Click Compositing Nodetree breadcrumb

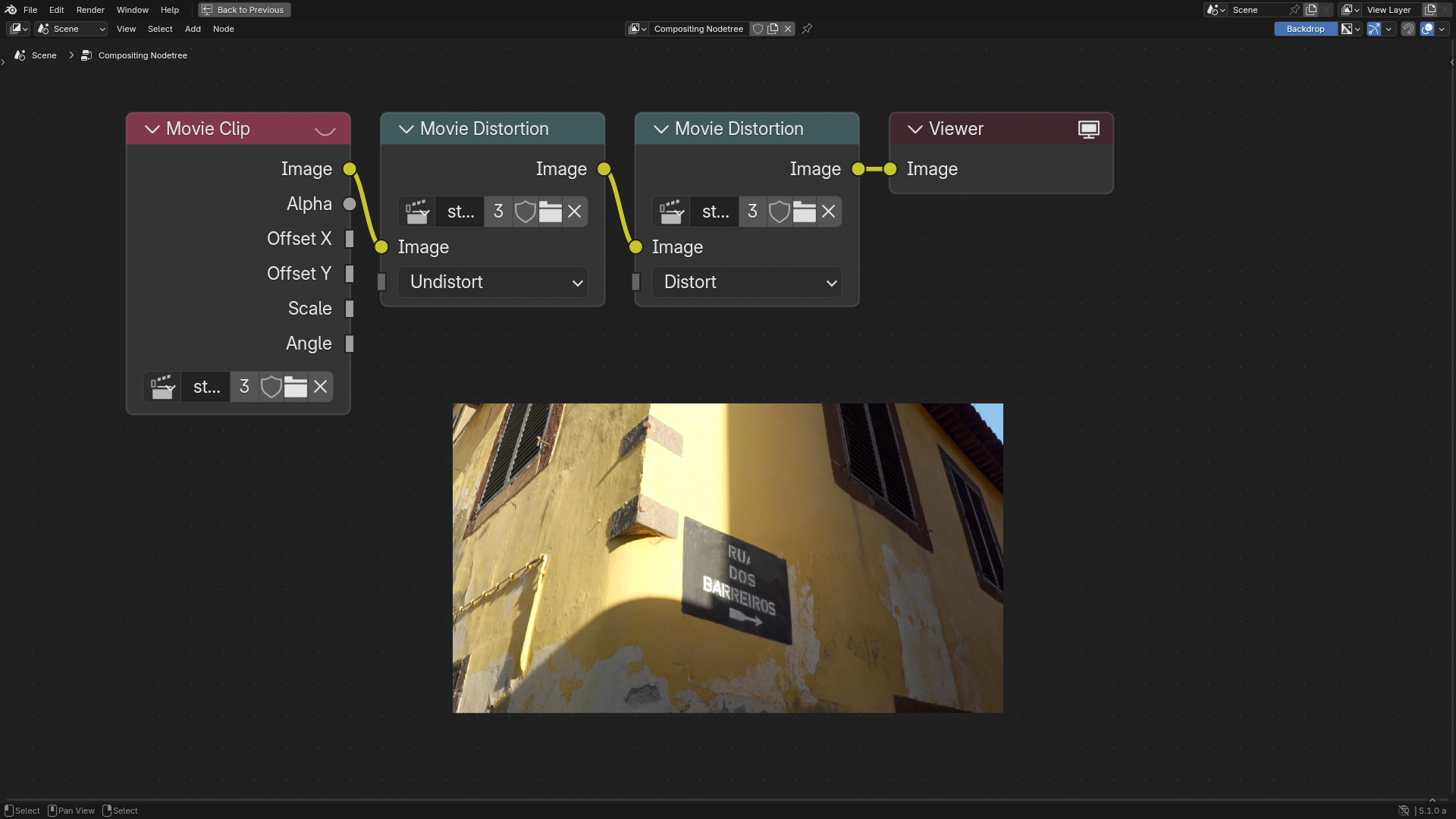pyautogui.click(x=143, y=55)
